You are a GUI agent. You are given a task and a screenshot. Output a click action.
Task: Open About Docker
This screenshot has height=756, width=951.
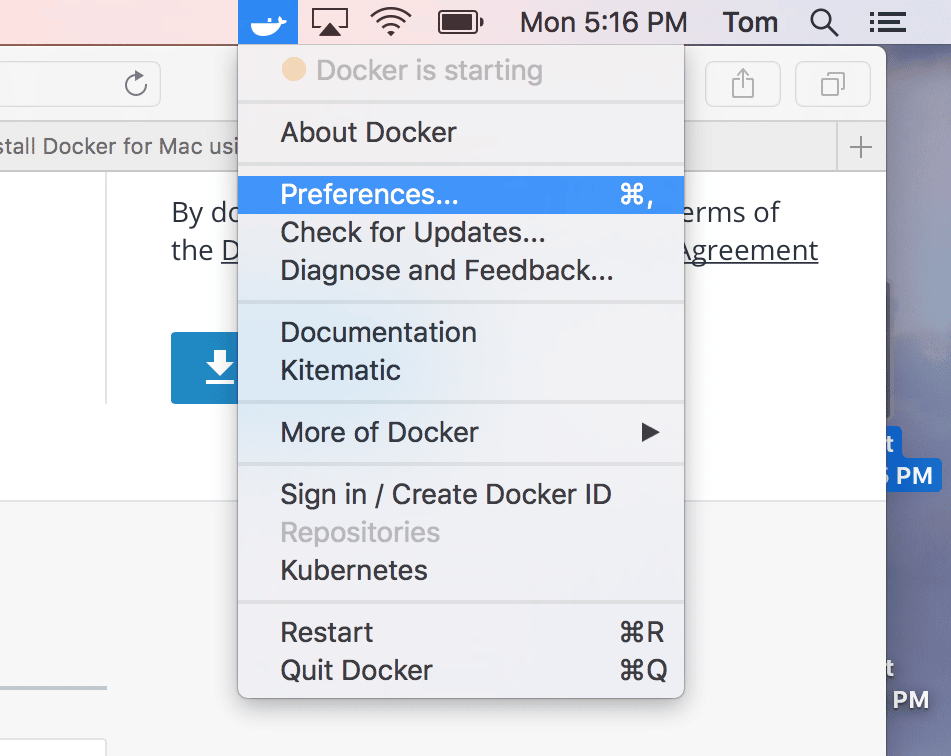click(x=461, y=132)
